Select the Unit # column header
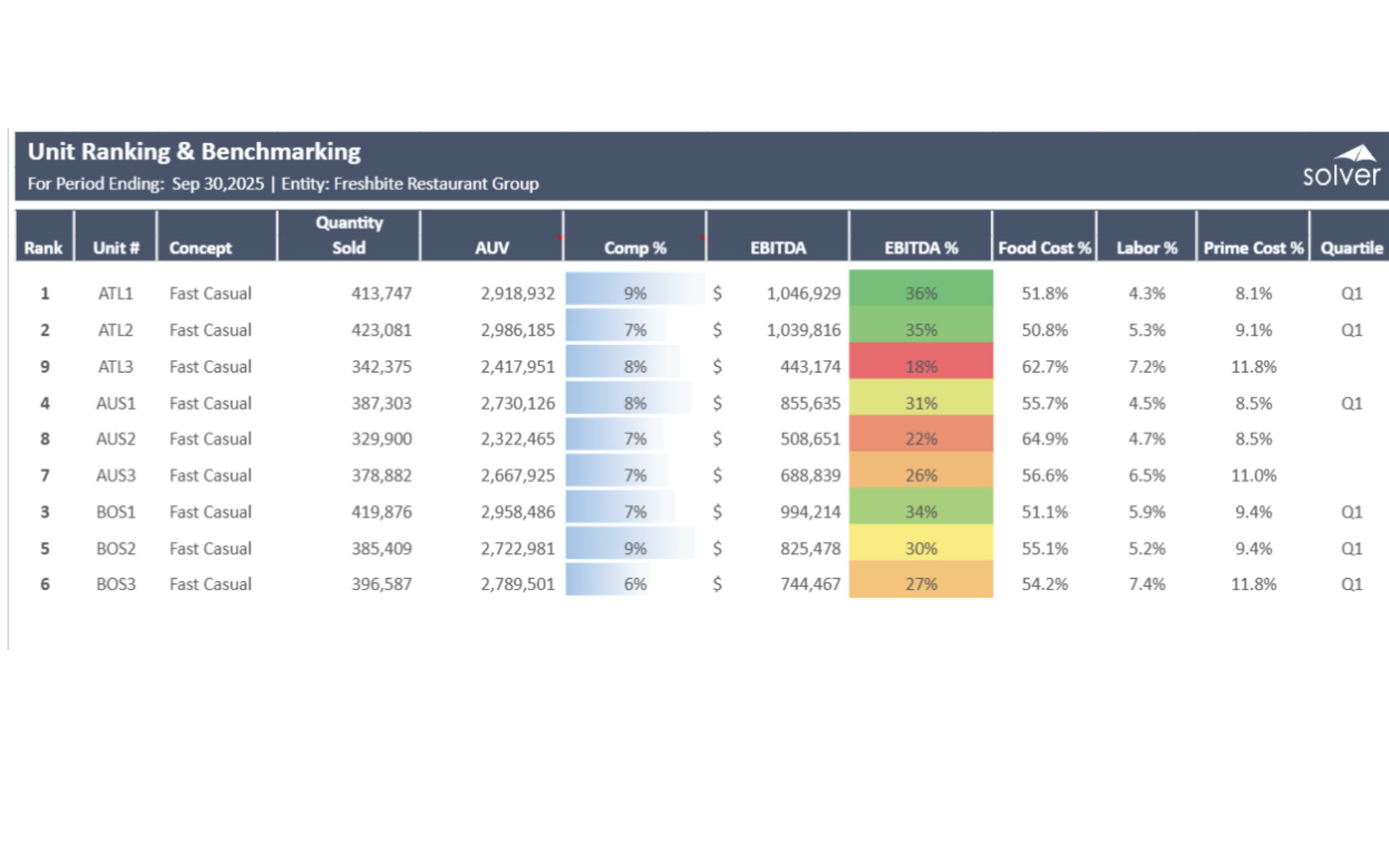 pos(116,247)
